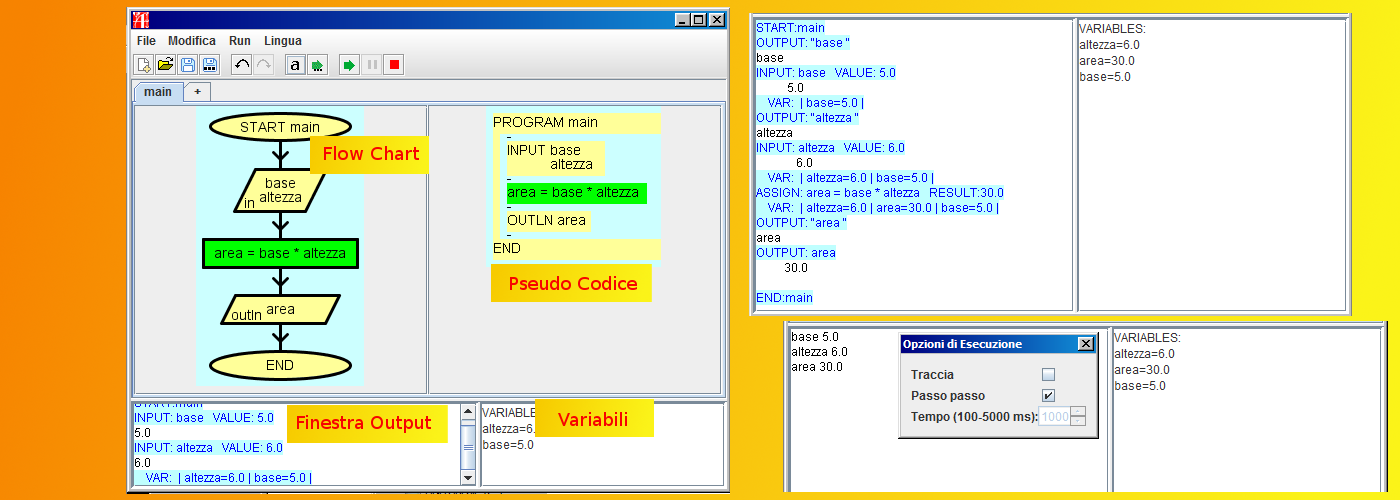Click the New file toolbar icon
The image size is (1400, 500).
[144, 65]
